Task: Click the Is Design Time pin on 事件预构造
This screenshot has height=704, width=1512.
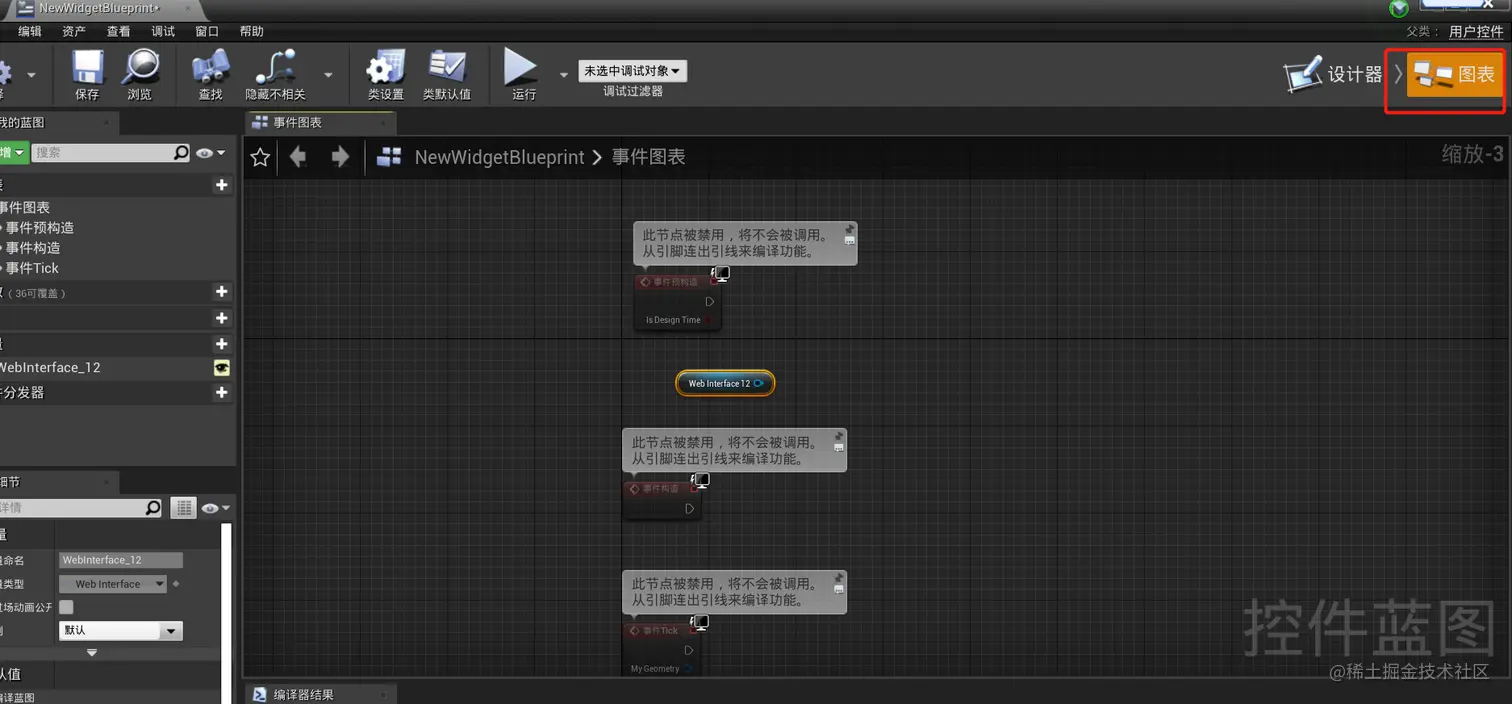Action: [x=707, y=320]
